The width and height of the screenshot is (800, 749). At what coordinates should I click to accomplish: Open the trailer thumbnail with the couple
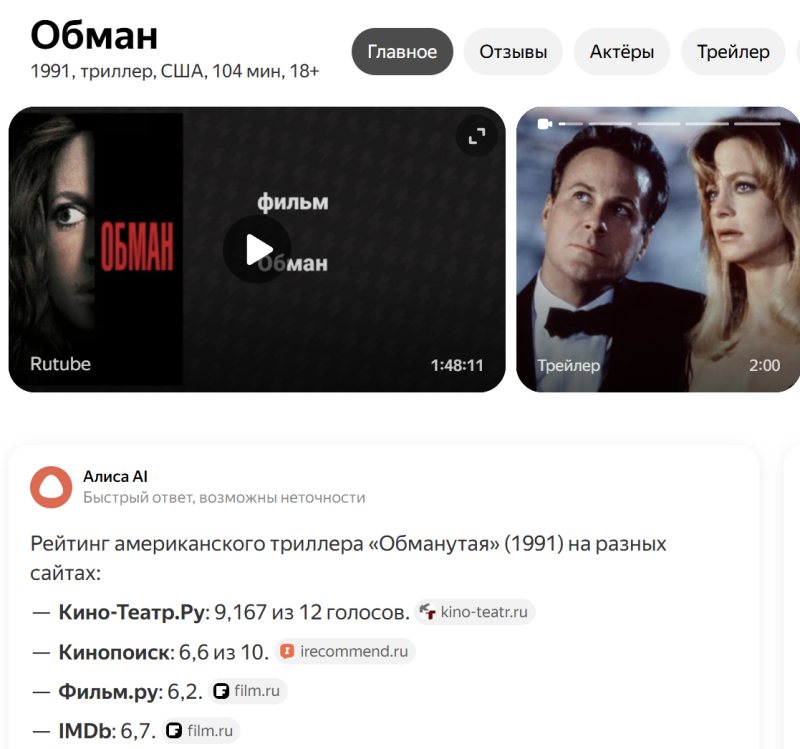pos(658,249)
